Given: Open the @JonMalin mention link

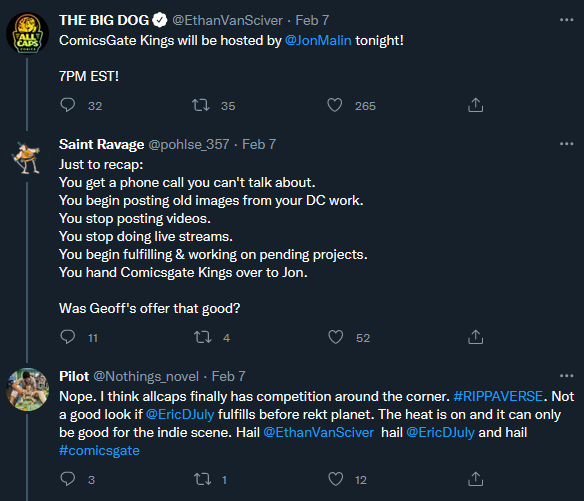Looking at the screenshot, I should (x=318, y=40).
